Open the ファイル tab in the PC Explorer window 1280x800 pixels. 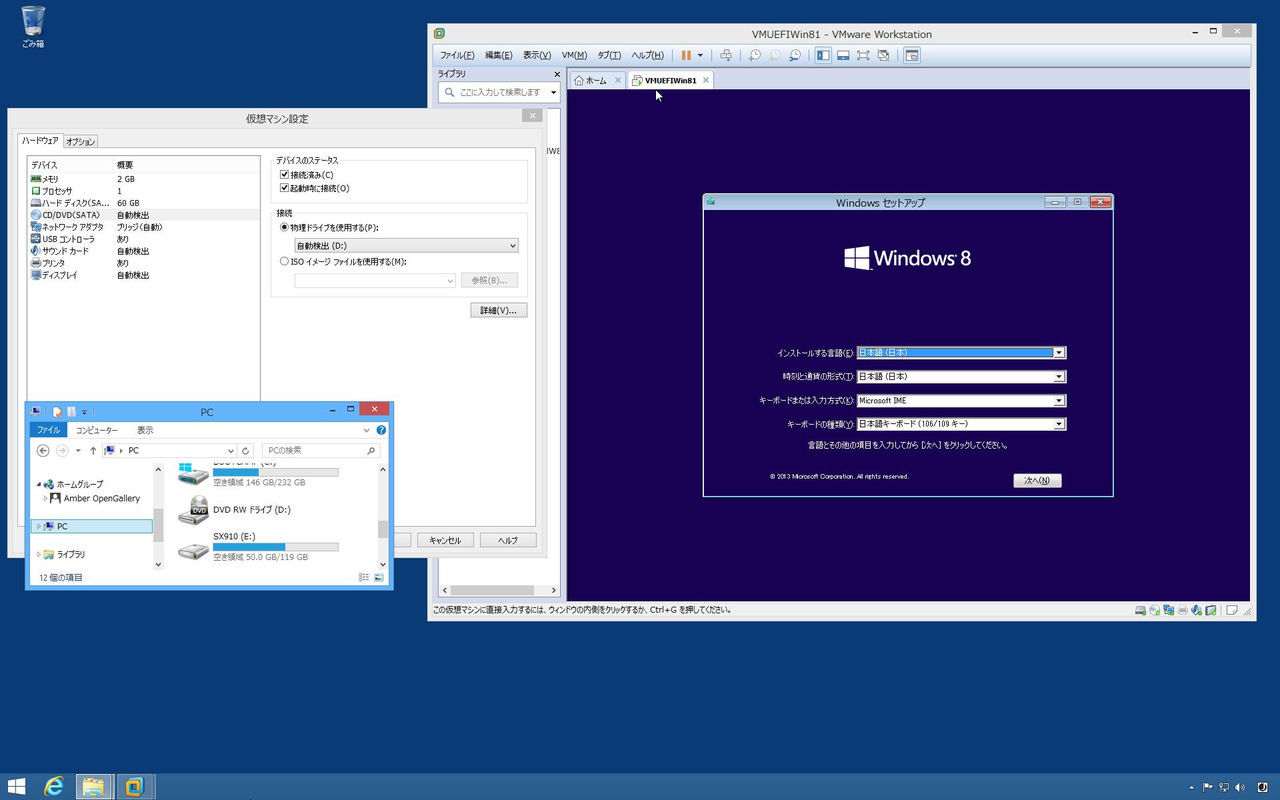48,430
